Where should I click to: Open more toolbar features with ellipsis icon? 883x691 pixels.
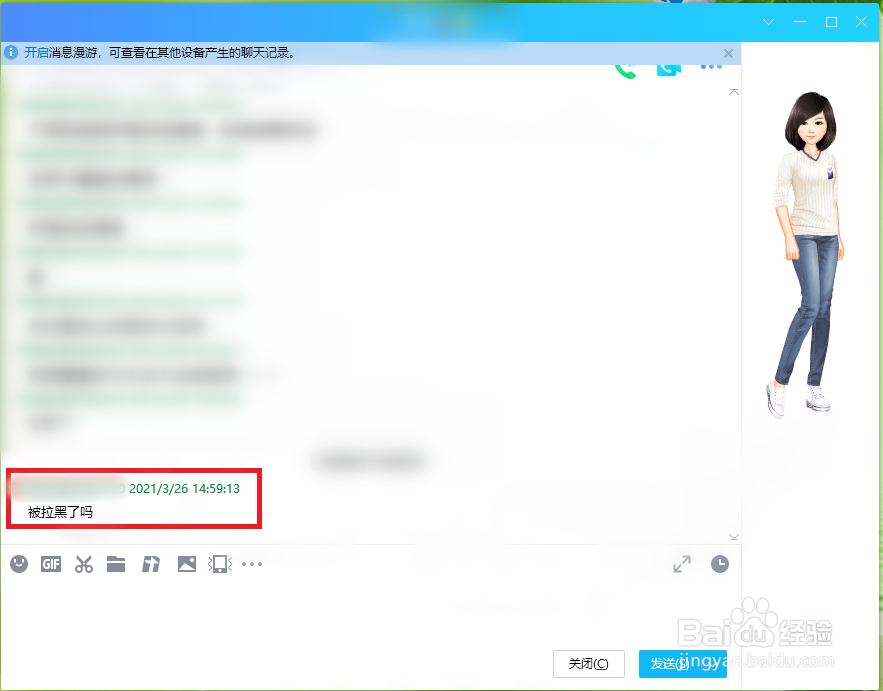(251, 563)
